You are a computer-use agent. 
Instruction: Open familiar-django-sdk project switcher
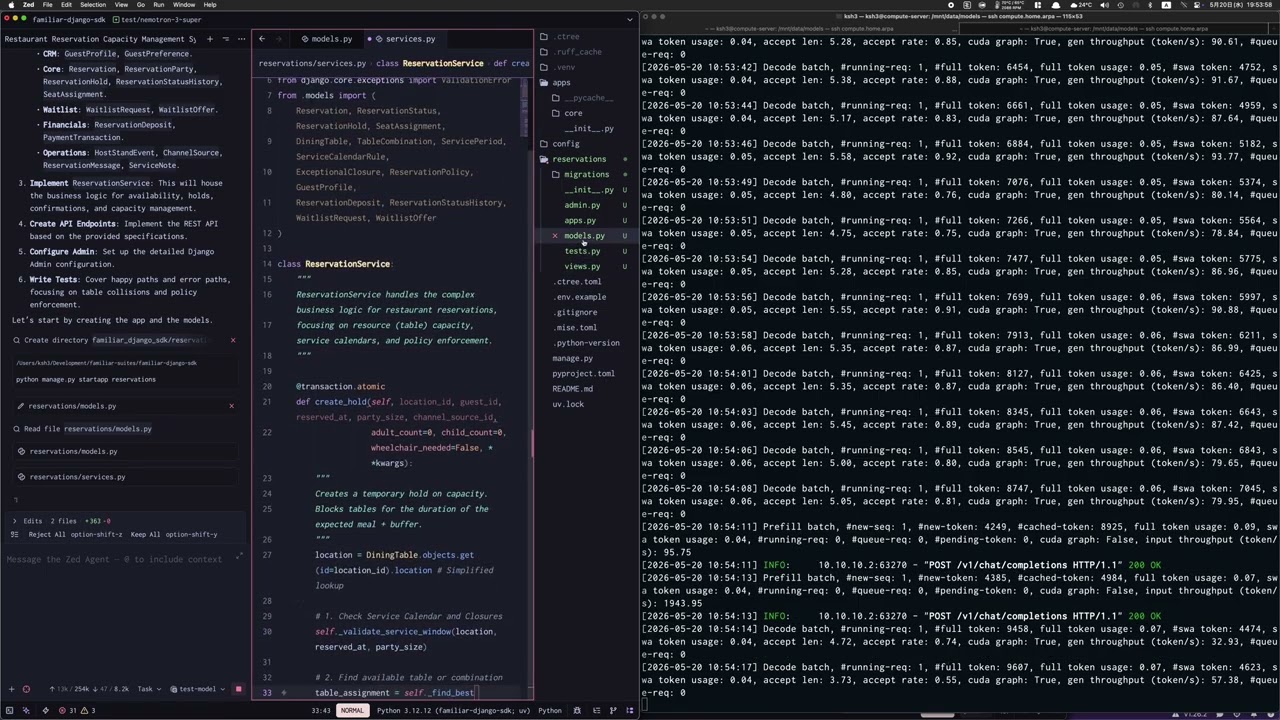(x=69, y=19)
